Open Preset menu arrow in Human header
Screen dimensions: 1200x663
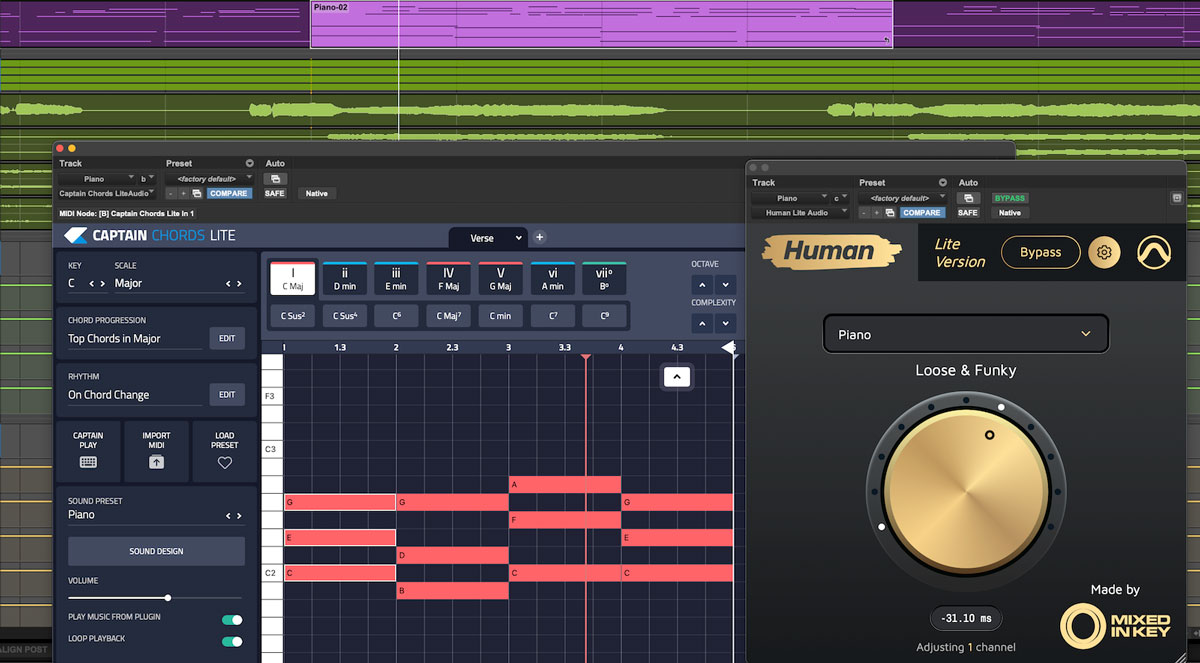[943, 183]
